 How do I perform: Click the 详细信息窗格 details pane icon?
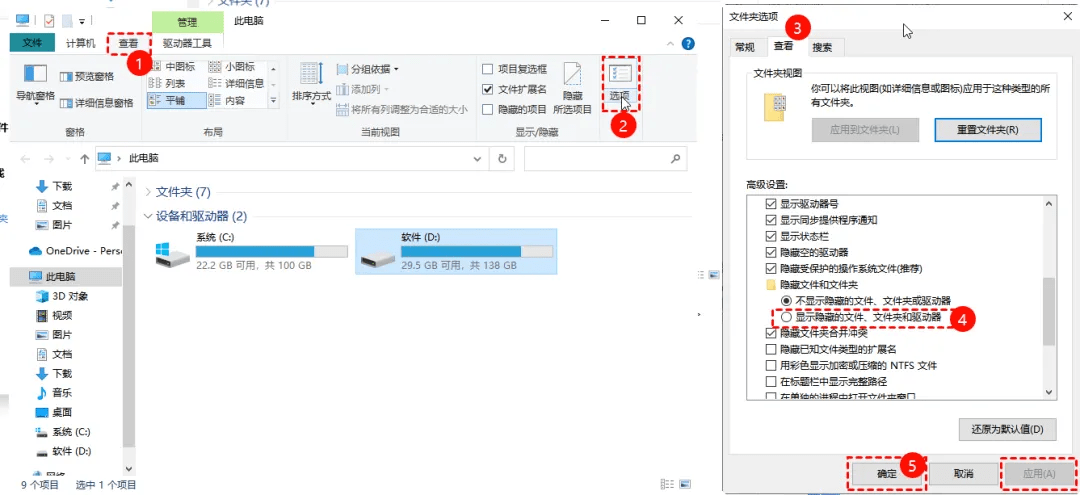click(66, 103)
